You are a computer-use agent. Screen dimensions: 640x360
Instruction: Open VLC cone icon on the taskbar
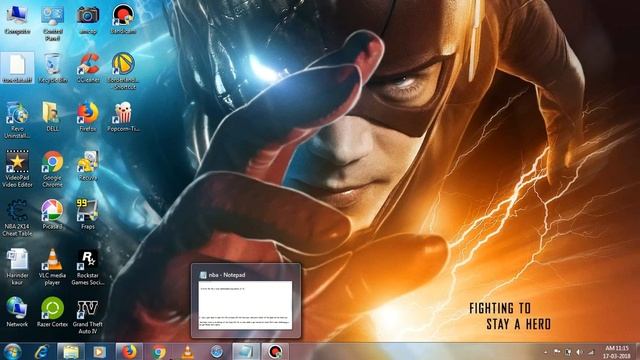(187, 351)
